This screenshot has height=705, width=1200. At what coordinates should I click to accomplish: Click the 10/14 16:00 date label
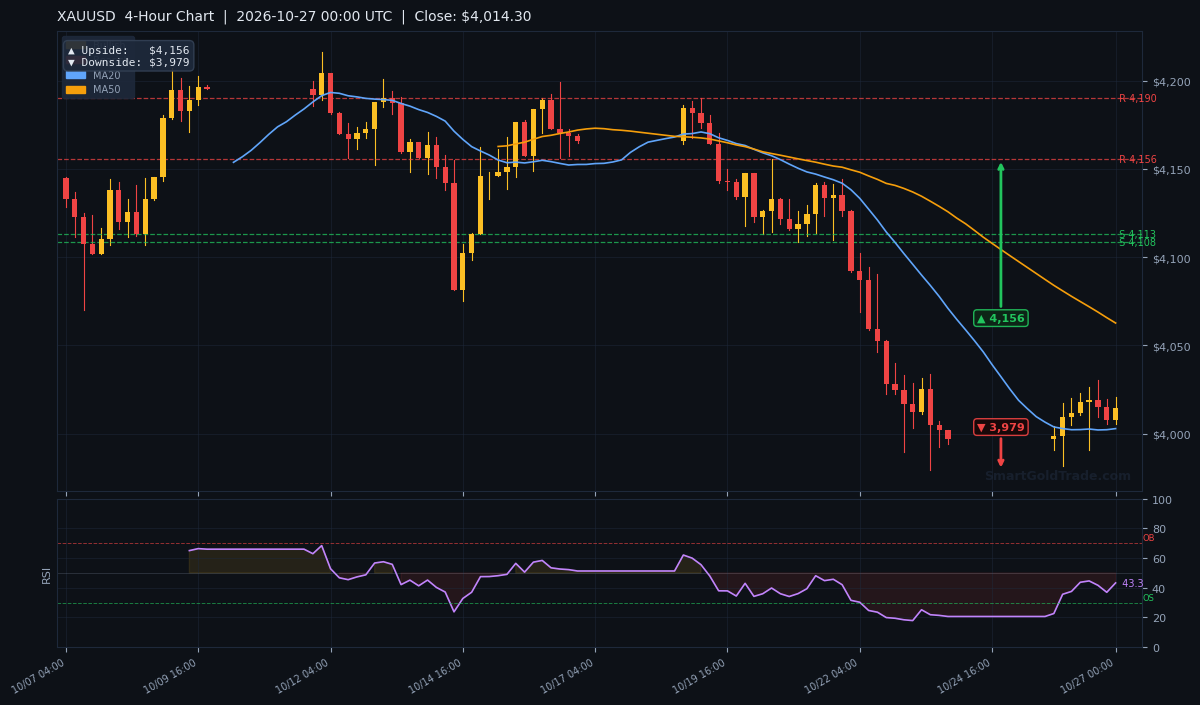pyautogui.click(x=436, y=676)
